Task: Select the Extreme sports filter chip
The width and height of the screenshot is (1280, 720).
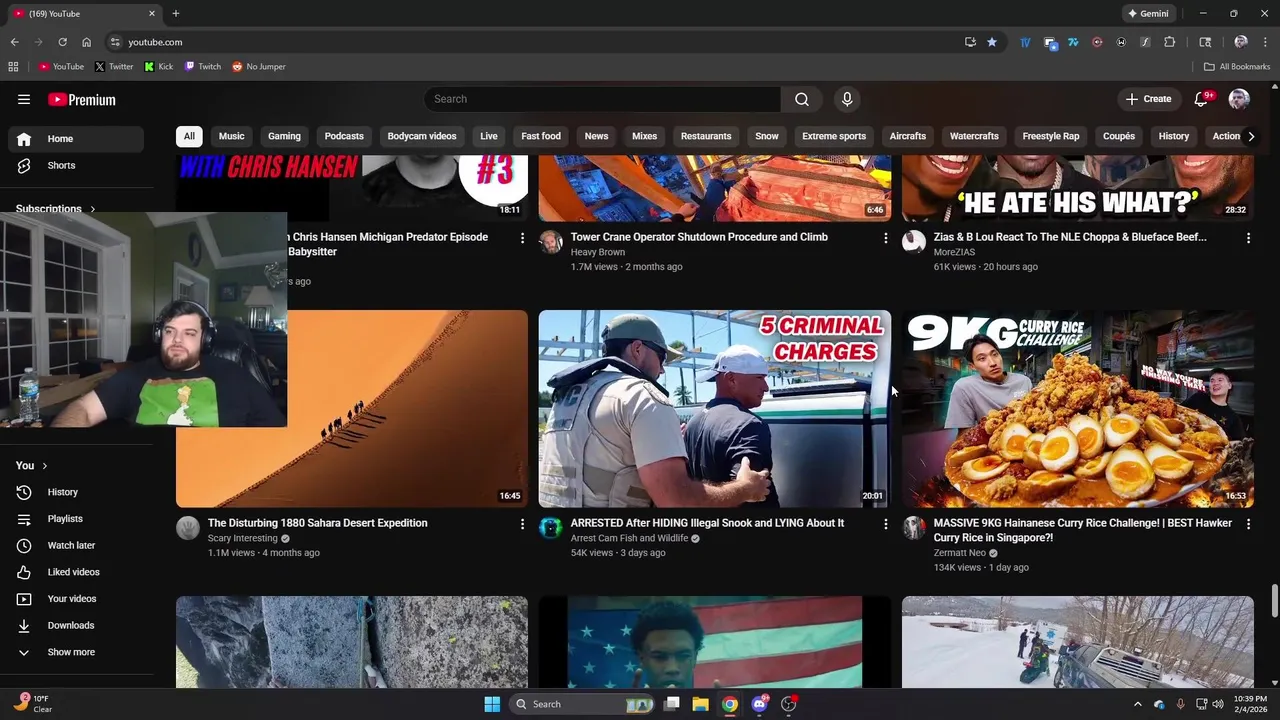Action: (834, 136)
